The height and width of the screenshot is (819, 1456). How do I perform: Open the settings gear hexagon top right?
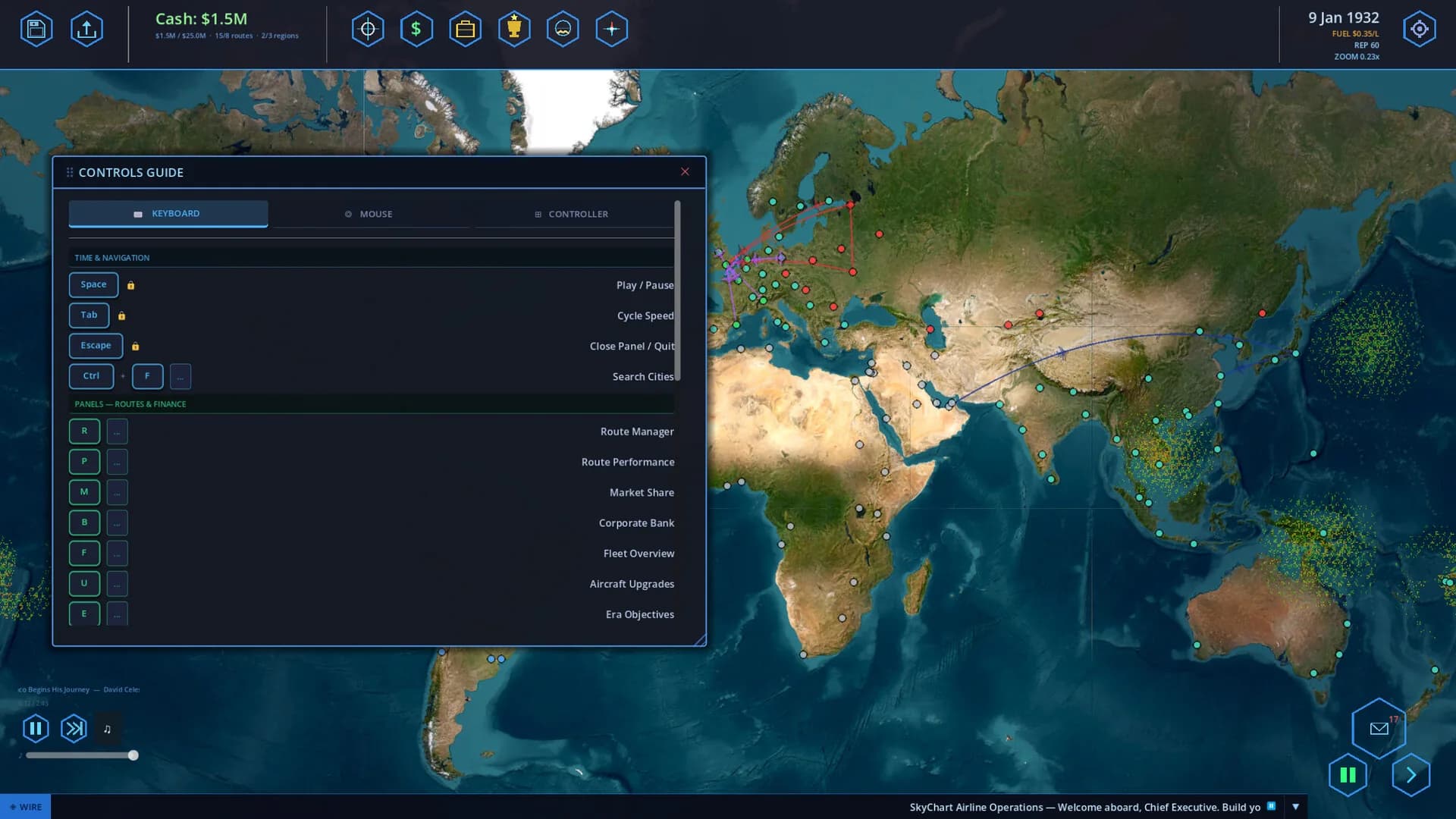(1420, 30)
